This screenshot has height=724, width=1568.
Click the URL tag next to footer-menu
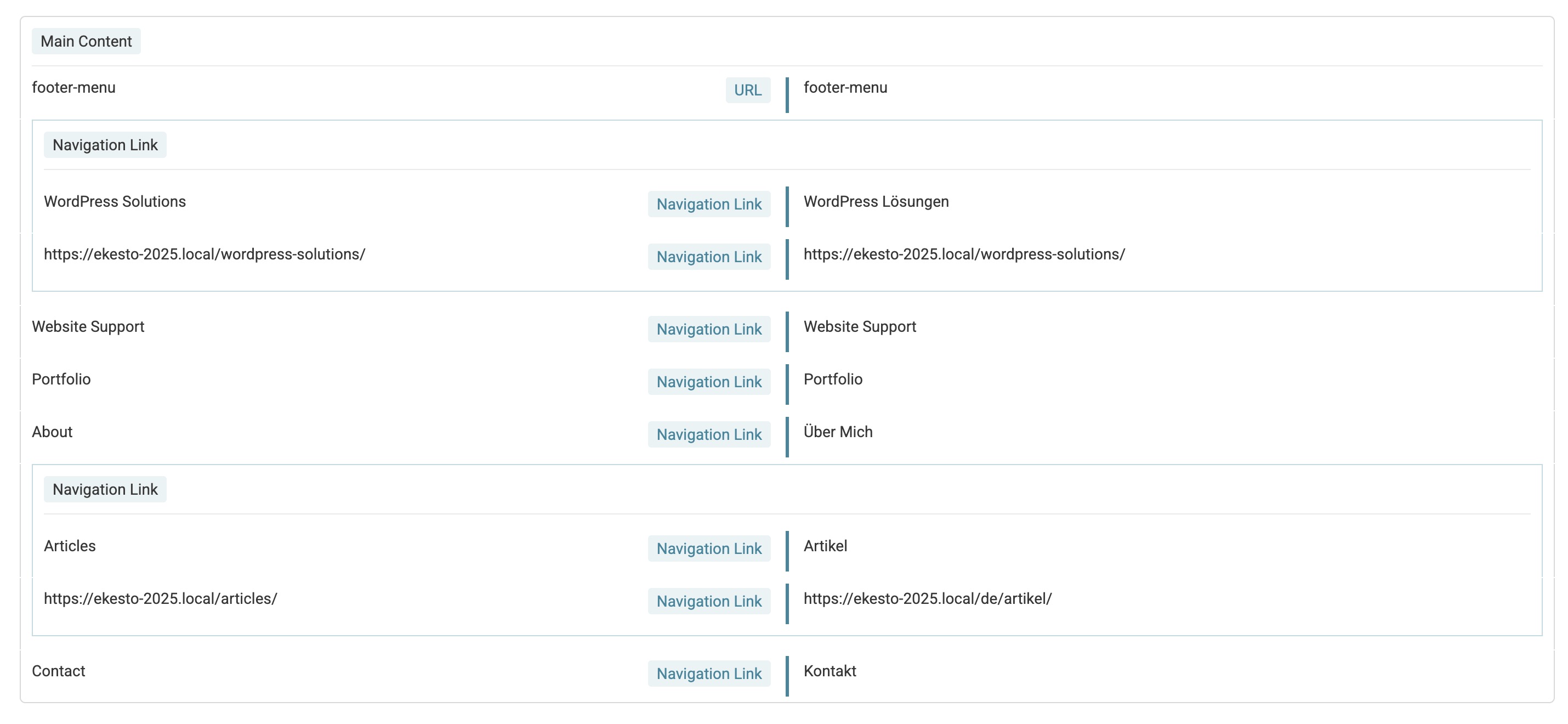coord(747,90)
